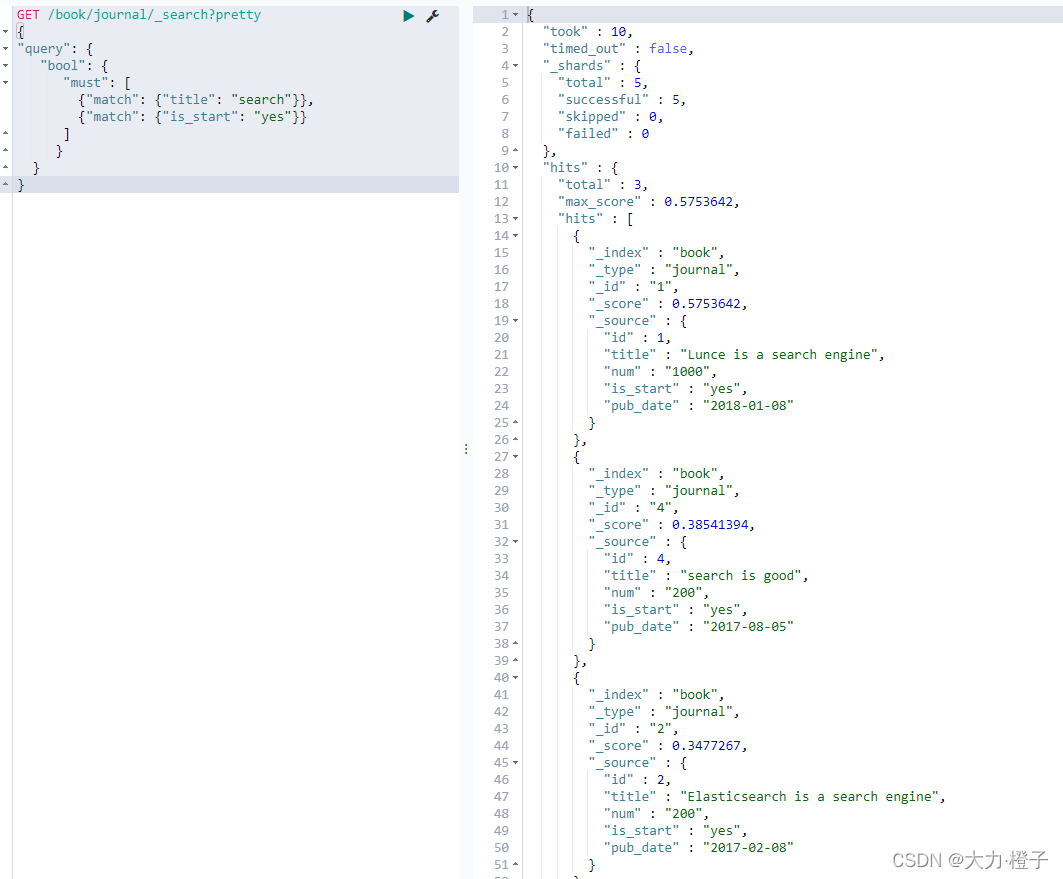Open the wrench settings menu
The width and height of the screenshot is (1063, 879).
tap(433, 16)
